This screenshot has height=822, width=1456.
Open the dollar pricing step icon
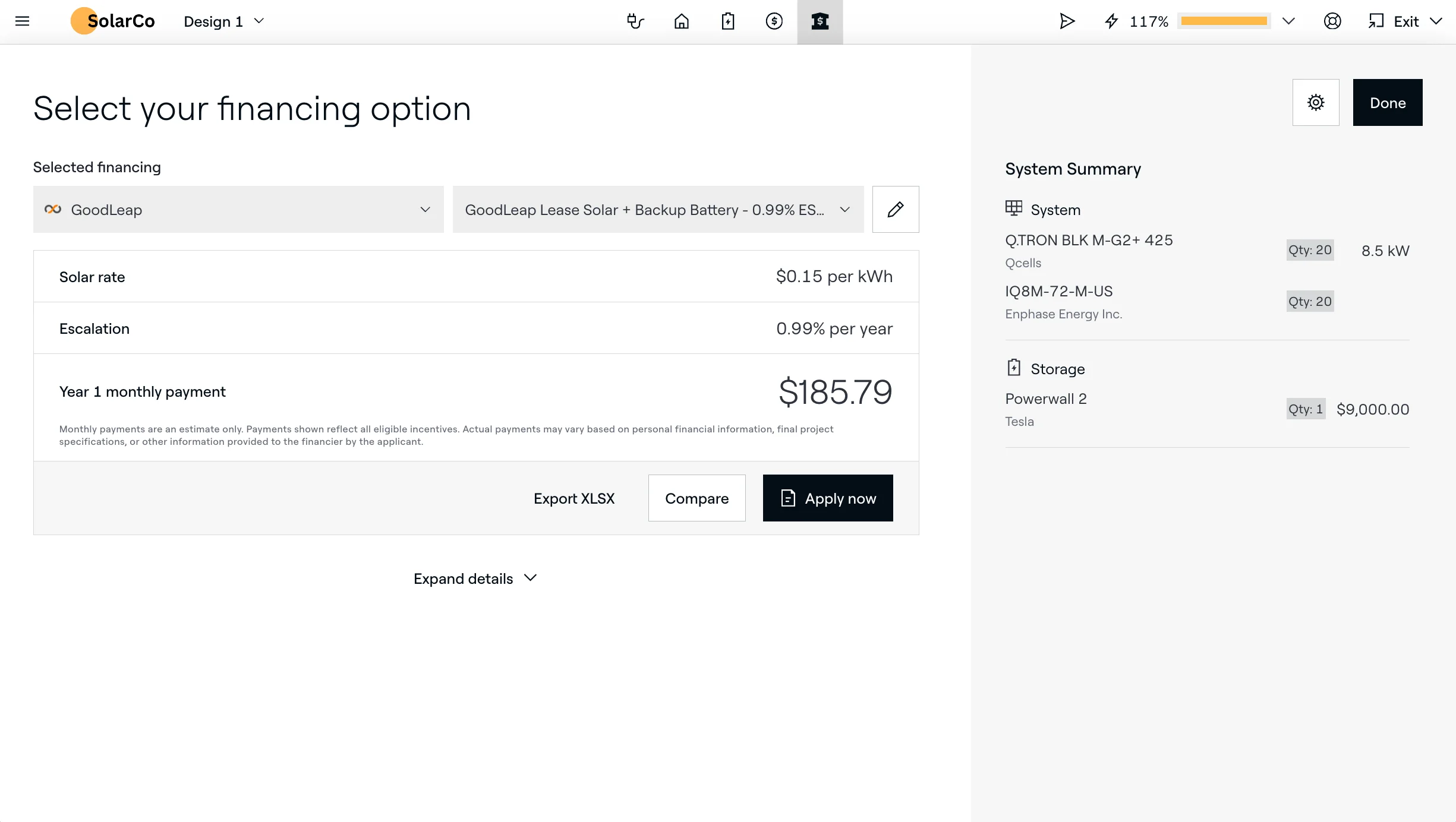pyautogui.click(x=774, y=21)
